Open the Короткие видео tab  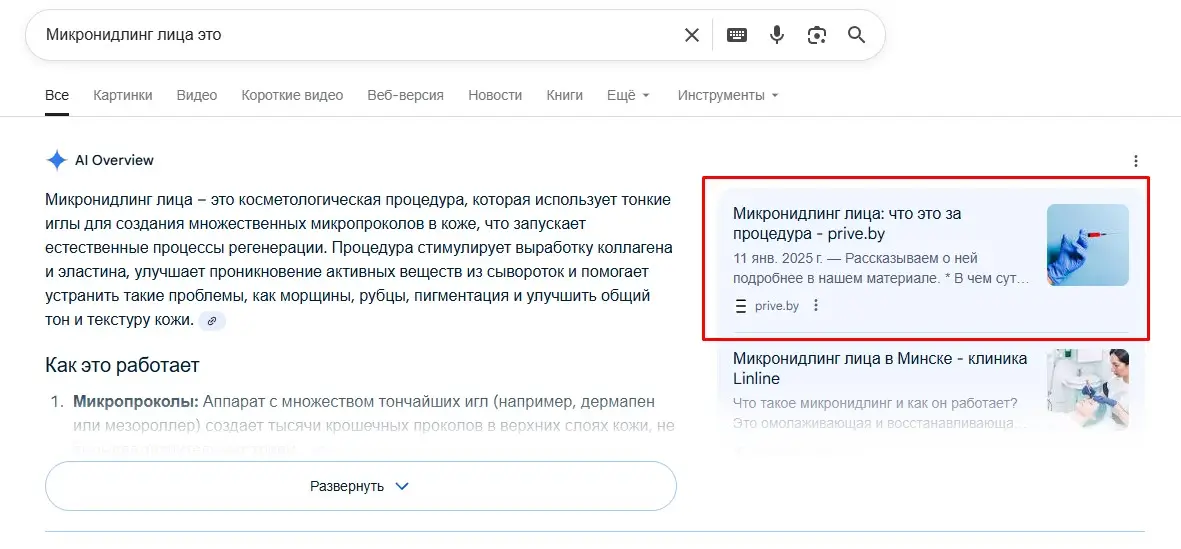pos(292,95)
